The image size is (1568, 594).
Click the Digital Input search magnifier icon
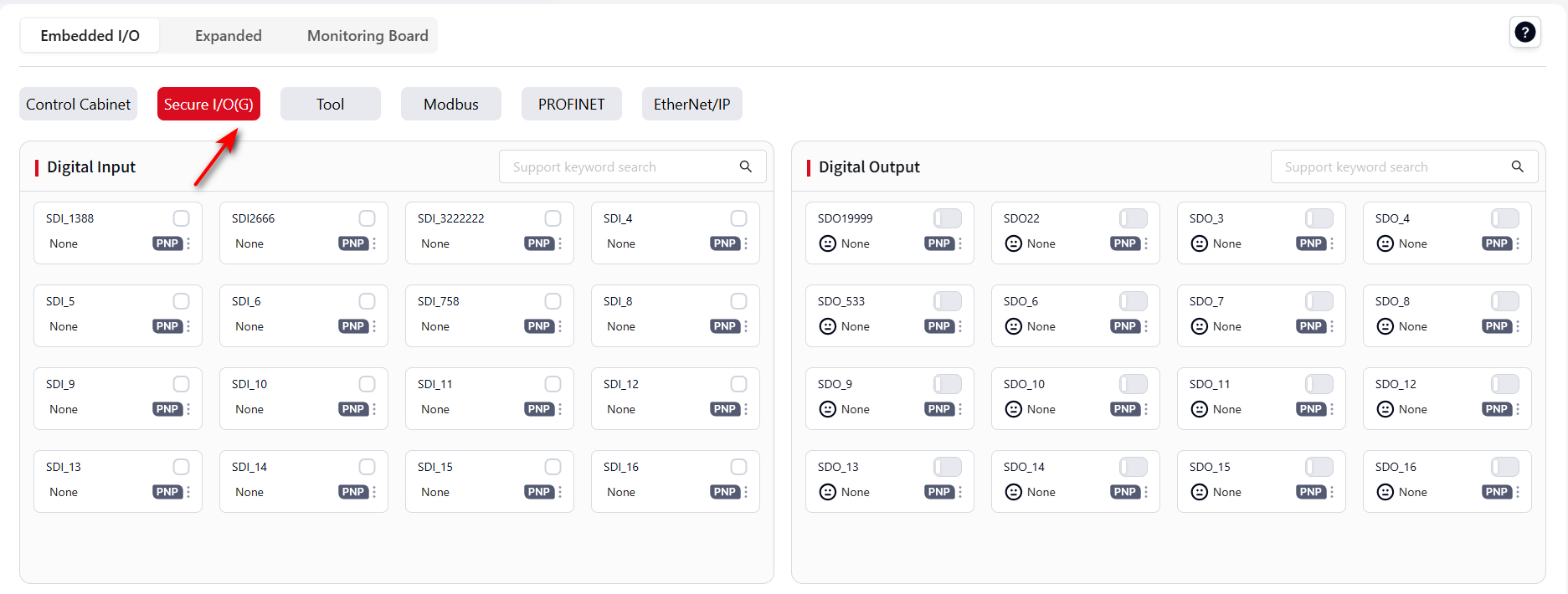pos(745,166)
